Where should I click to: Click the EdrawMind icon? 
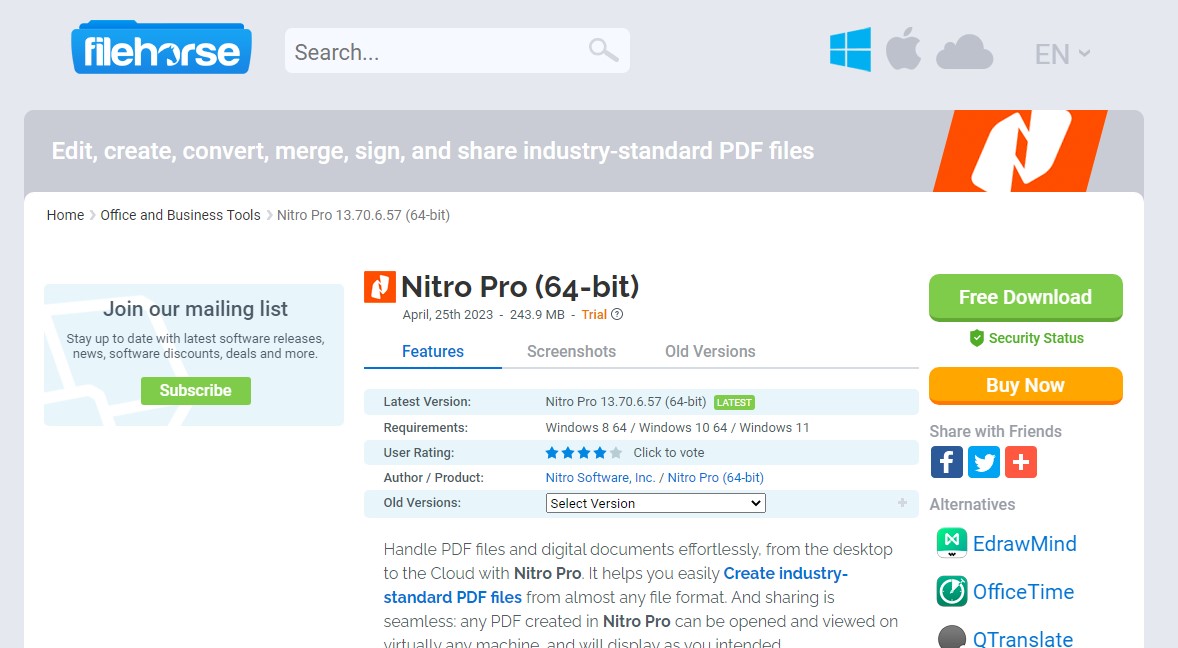[952, 543]
